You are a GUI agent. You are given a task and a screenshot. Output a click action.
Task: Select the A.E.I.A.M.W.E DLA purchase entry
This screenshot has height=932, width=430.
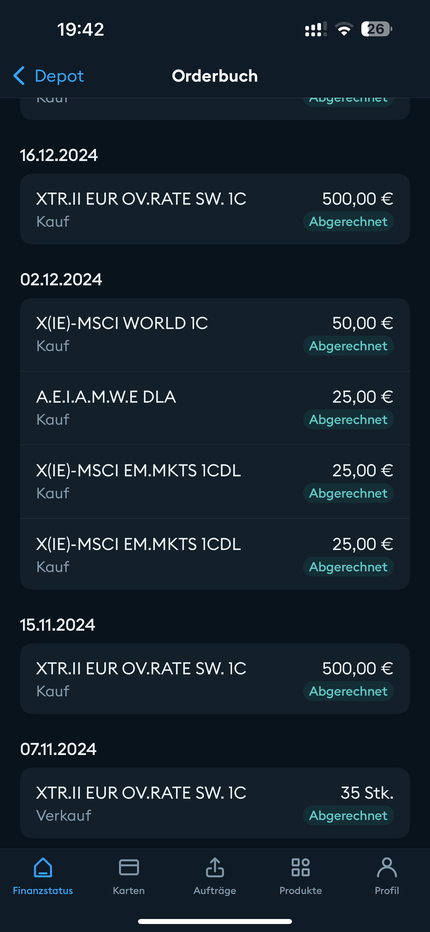click(x=215, y=408)
